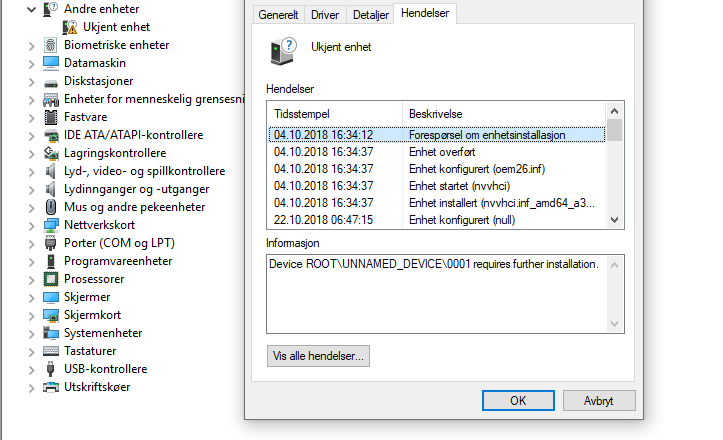Click the Lyd-, video- og spillkontrollere icon
The image size is (723, 440).
pyautogui.click(x=51, y=171)
